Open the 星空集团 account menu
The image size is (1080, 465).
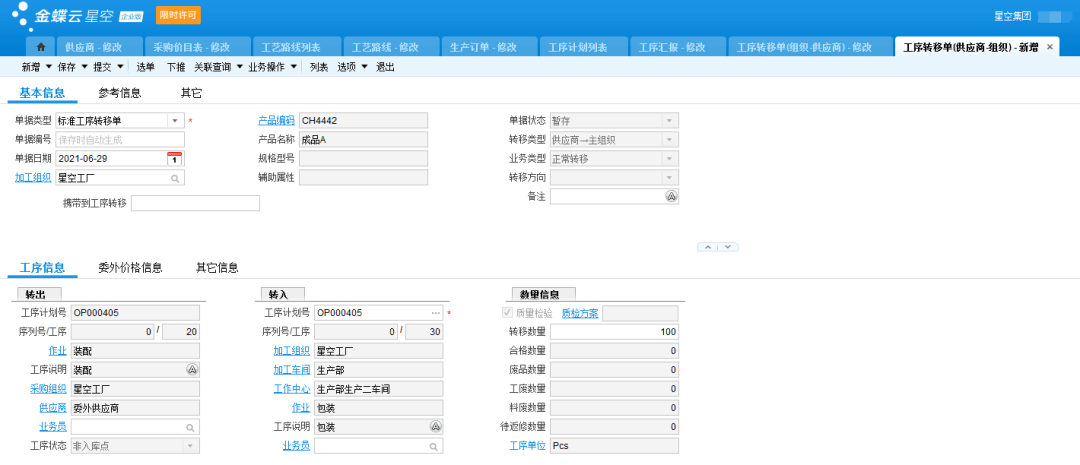pos(1012,15)
